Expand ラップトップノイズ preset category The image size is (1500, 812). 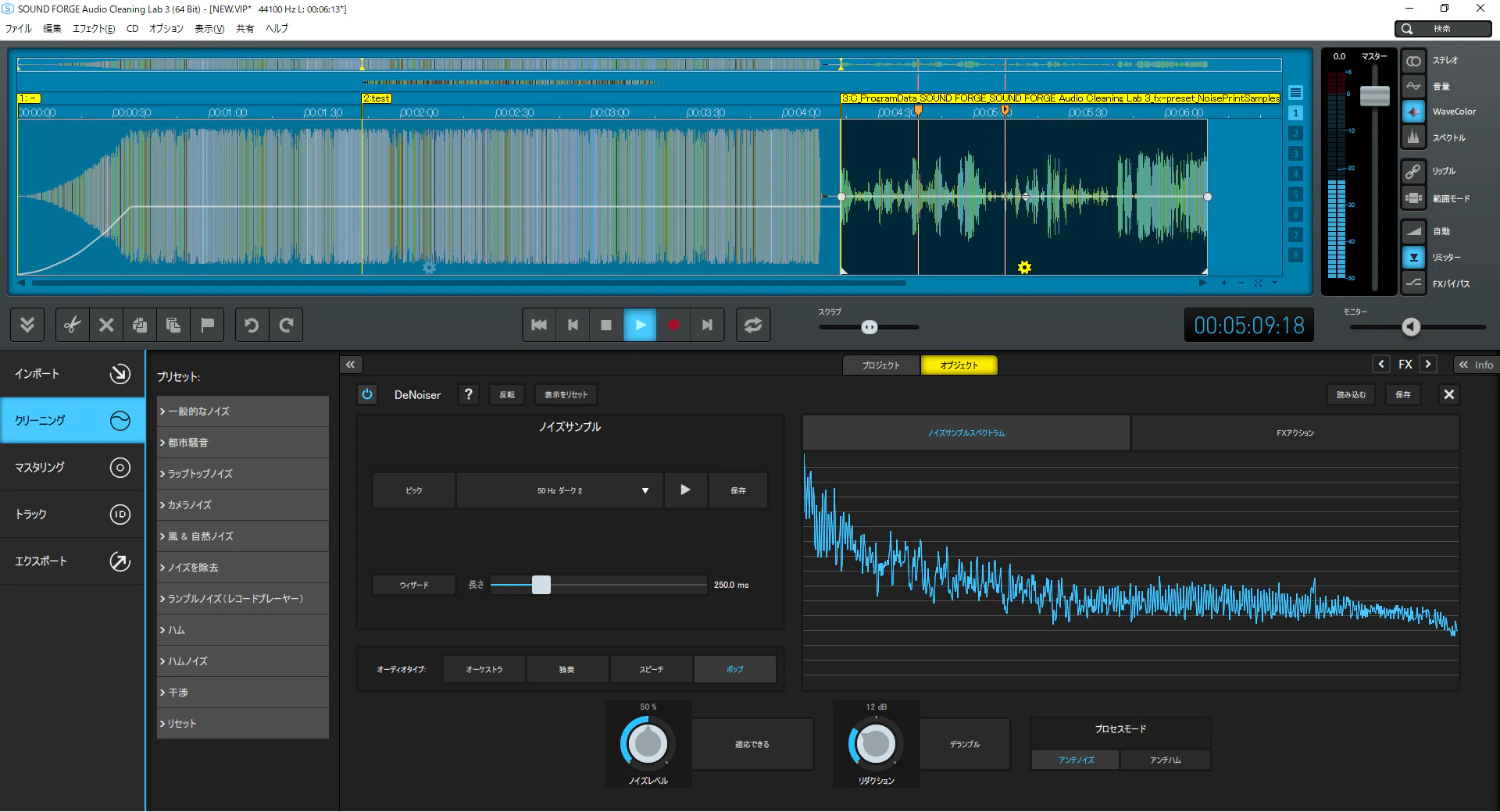coord(243,474)
